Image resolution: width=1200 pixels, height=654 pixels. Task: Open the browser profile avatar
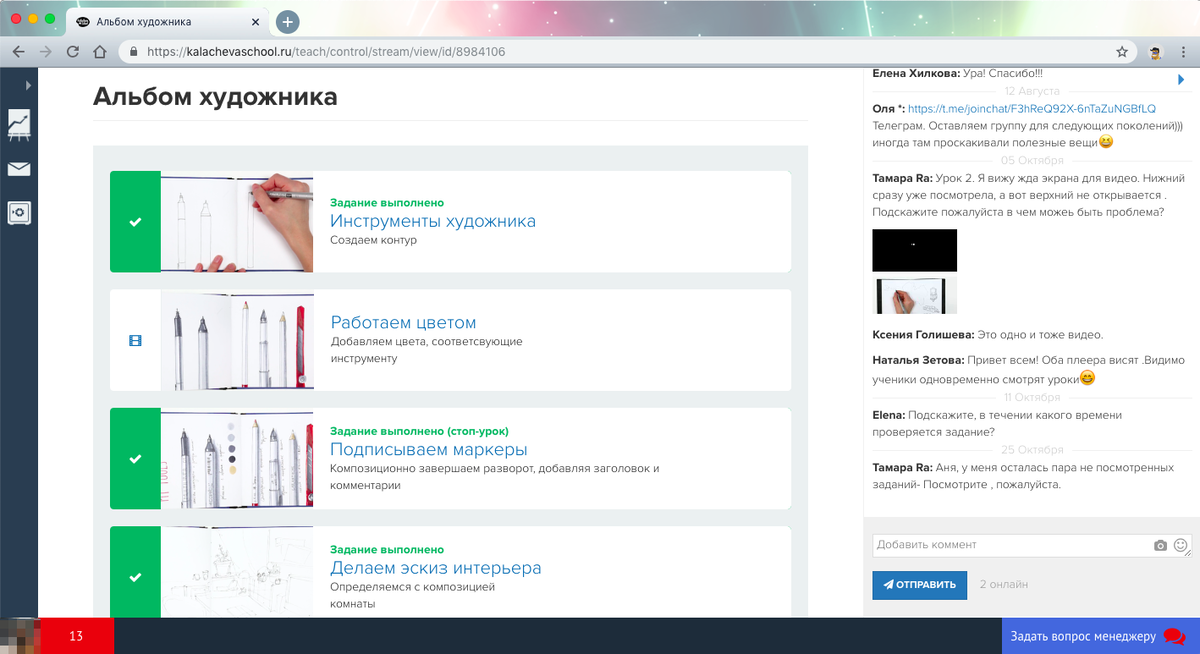click(x=1154, y=51)
